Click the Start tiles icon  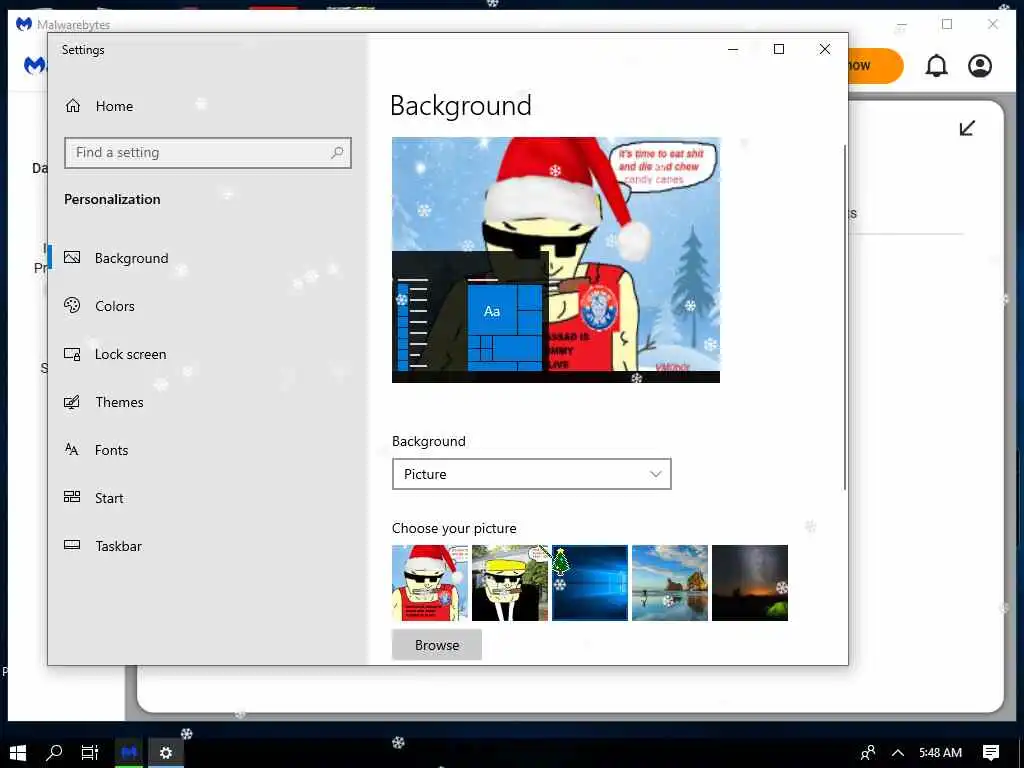(x=72, y=497)
